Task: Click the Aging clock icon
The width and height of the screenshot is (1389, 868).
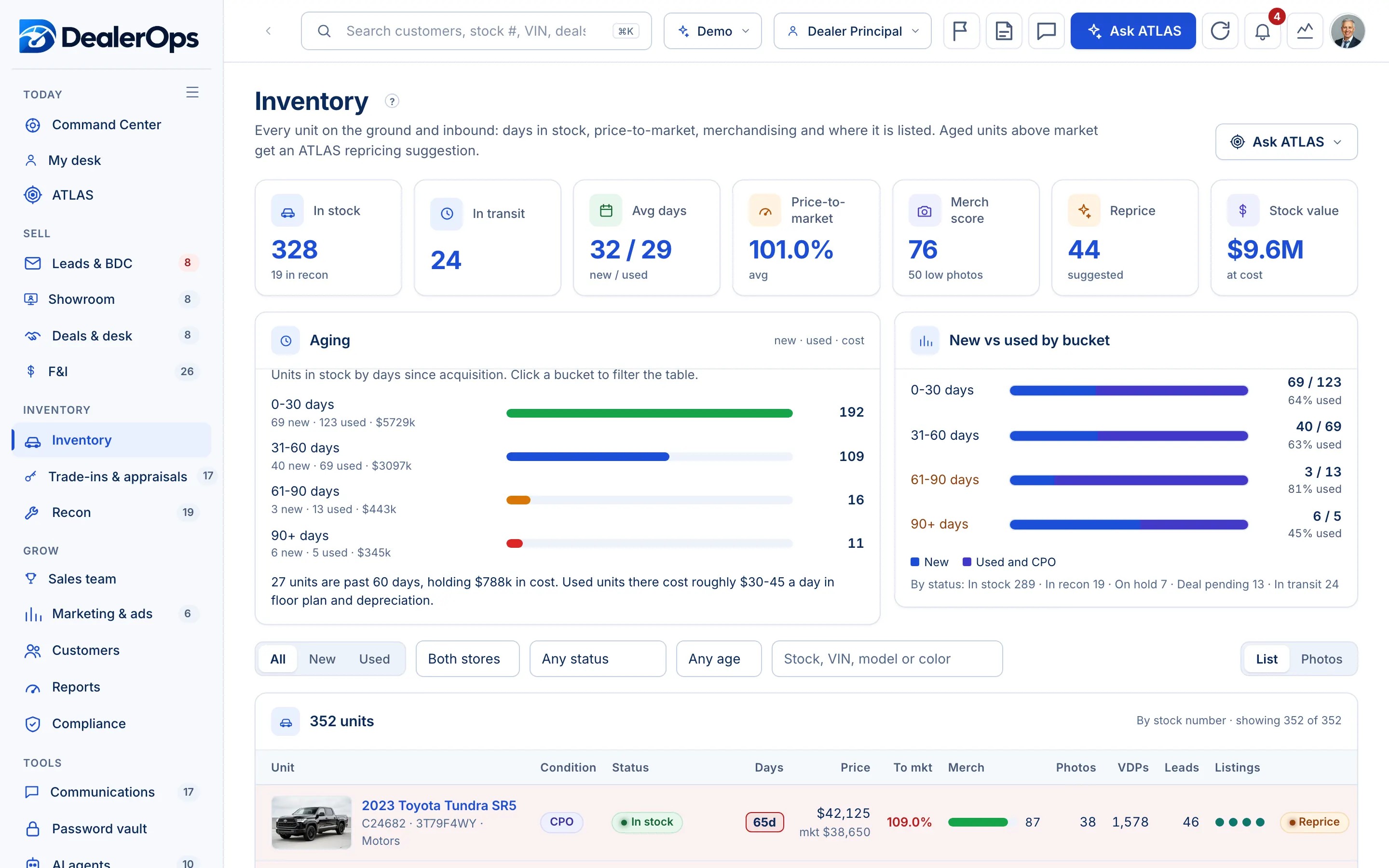Action: pyautogui.click(x=286, y=340)
